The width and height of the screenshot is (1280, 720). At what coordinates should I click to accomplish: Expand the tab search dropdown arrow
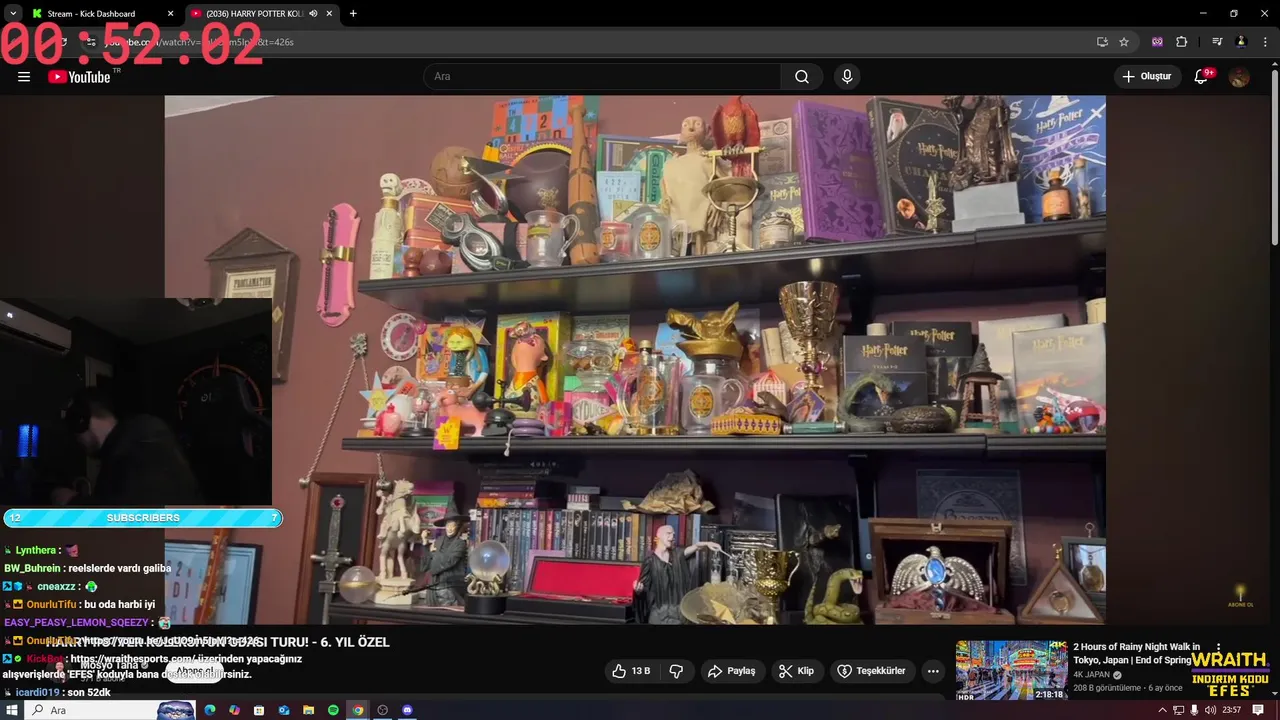[12, 14]
